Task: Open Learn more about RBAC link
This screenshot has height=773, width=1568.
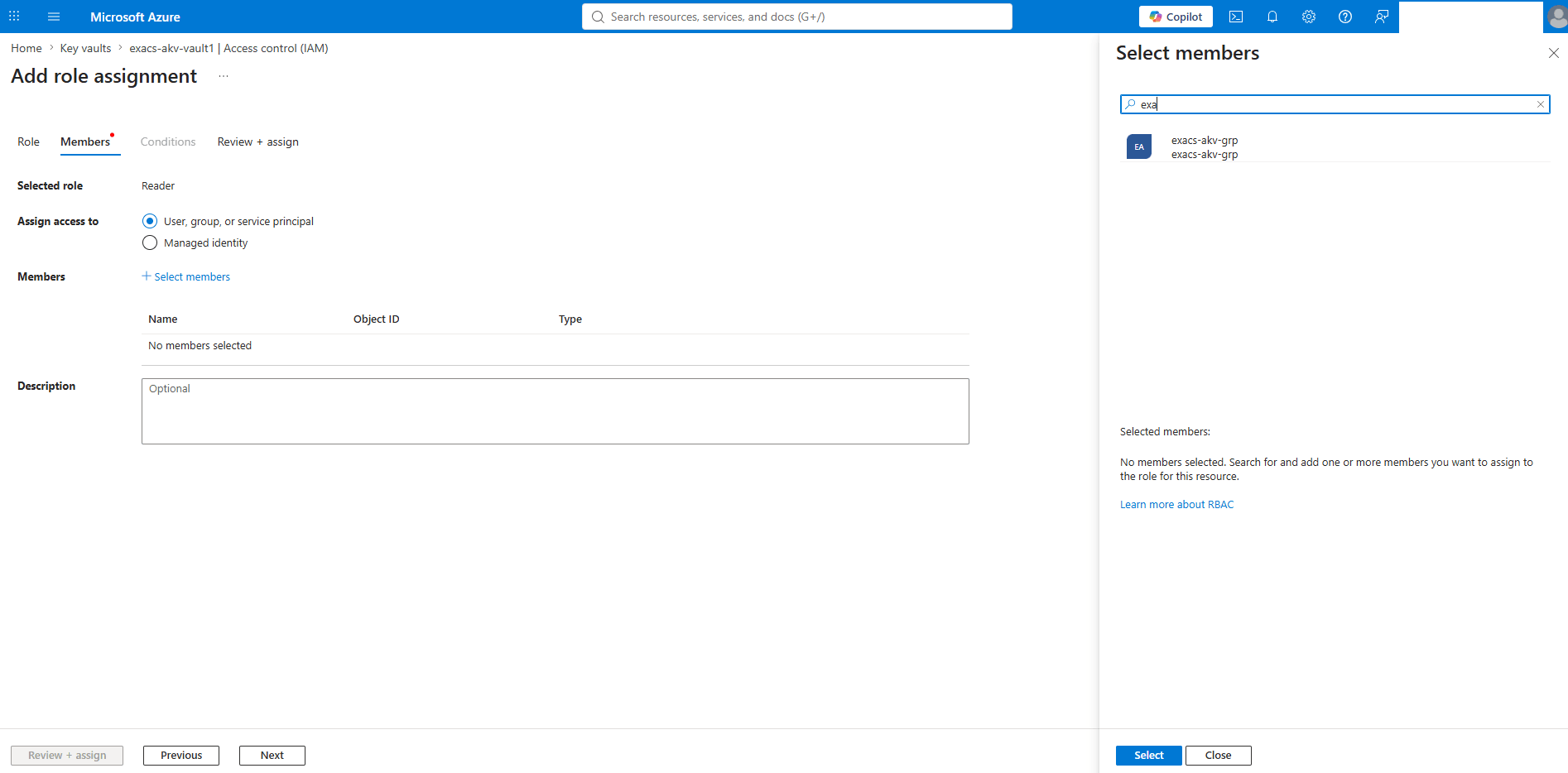Action: click(x=1176, y=505)
